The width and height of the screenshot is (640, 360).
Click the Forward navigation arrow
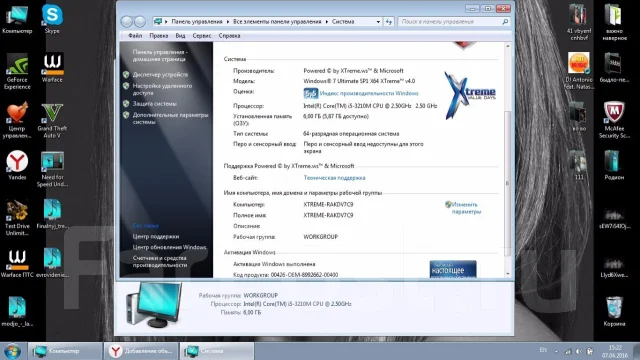click(140, 22)
